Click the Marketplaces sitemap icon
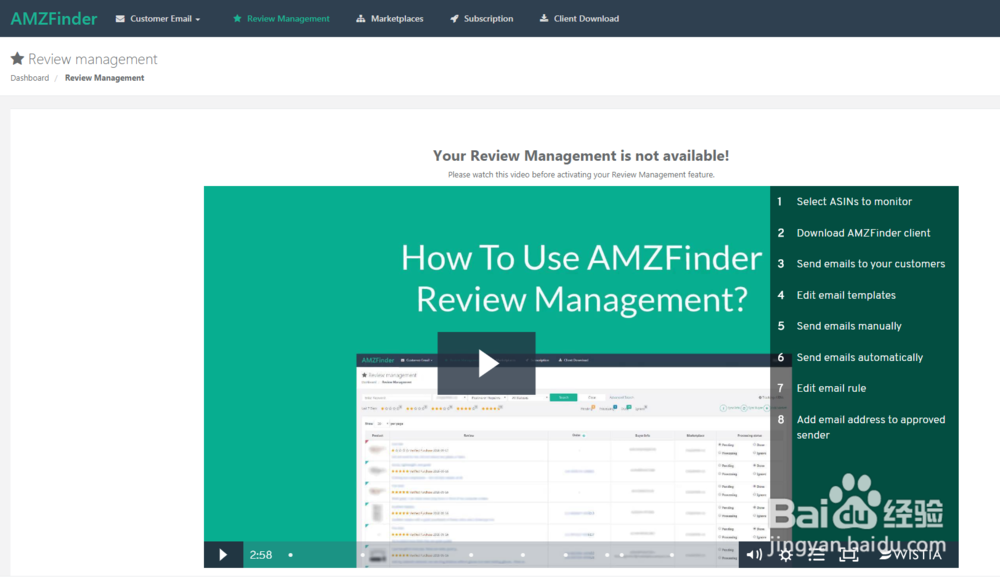Image resolution: width=1000 pixels, height=579 pixels. click(x=360, y=18)
